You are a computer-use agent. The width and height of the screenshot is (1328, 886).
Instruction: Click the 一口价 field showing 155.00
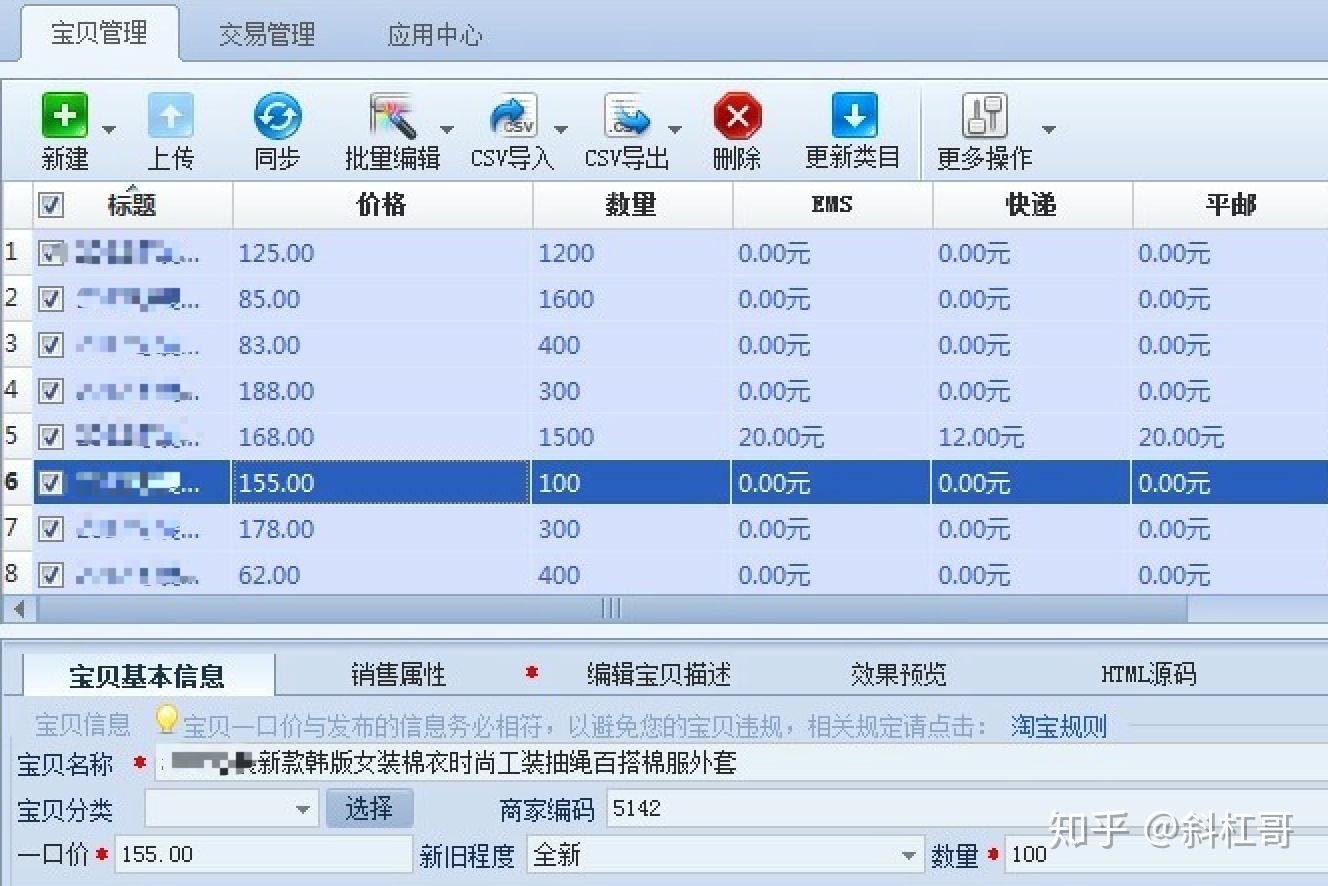click(264, 856)
